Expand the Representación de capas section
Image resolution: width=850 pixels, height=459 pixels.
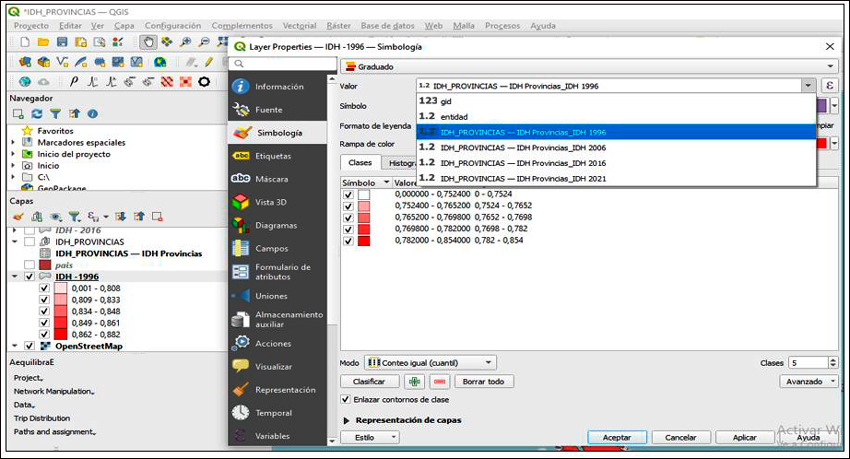click(x=347, y=420)
